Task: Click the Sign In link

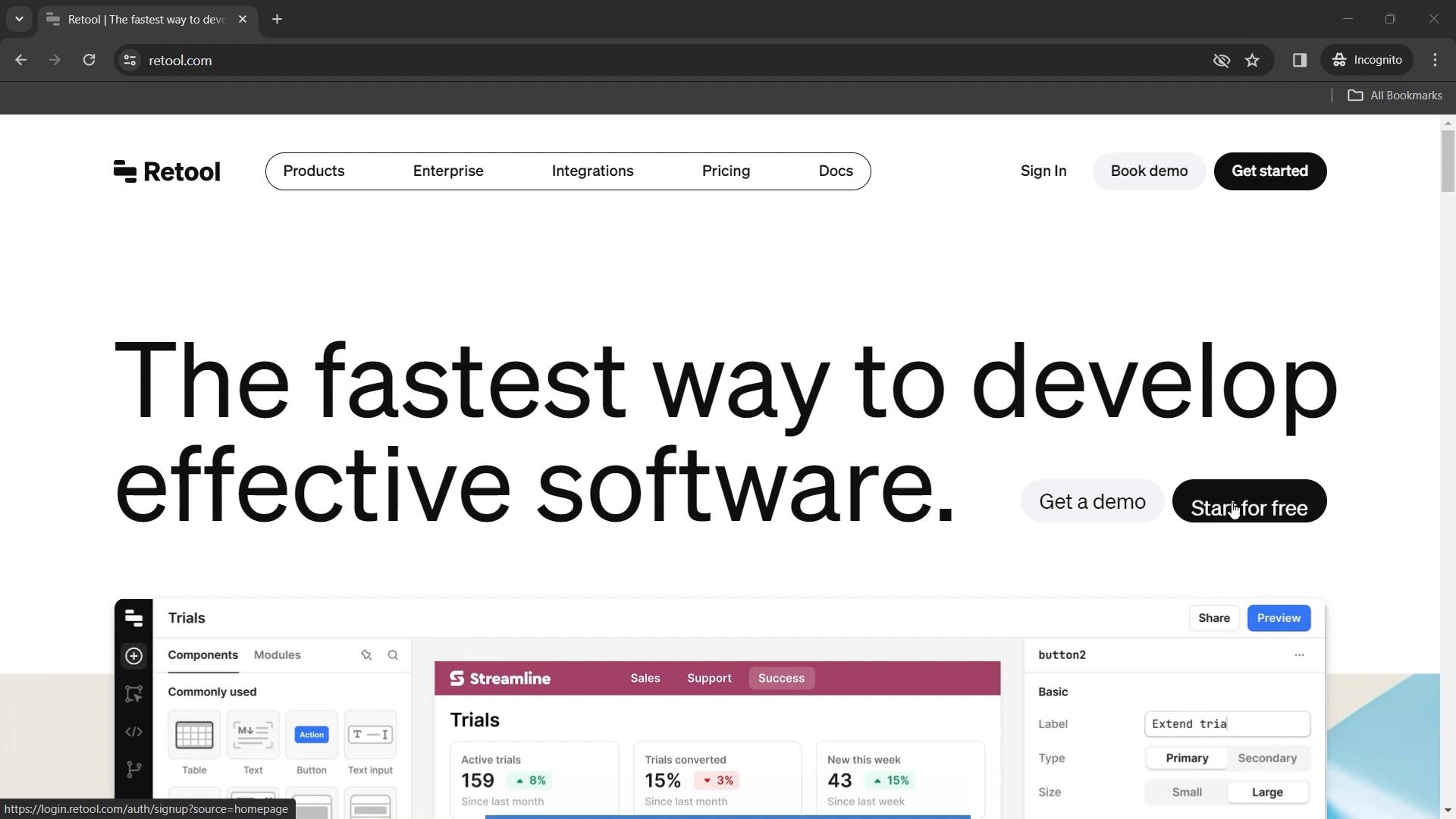Action: click(1043, 171)
